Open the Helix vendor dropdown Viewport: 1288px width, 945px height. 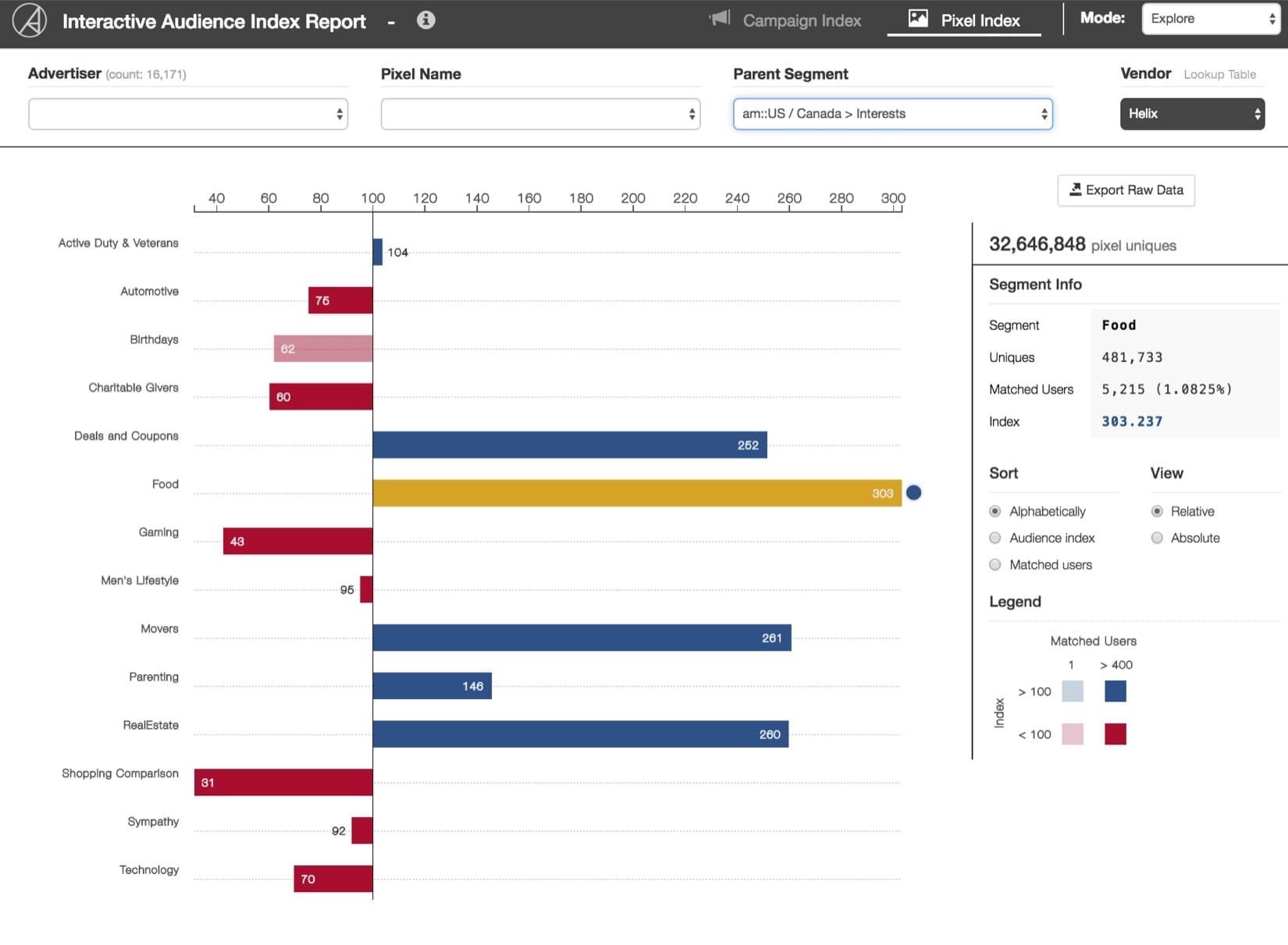[1191, 114]
